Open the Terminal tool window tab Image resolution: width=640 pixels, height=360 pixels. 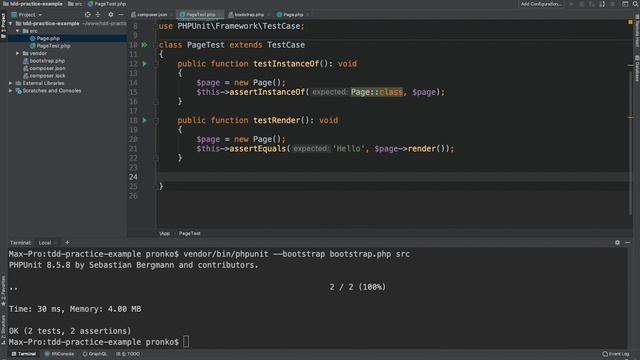tap(24, 354)
